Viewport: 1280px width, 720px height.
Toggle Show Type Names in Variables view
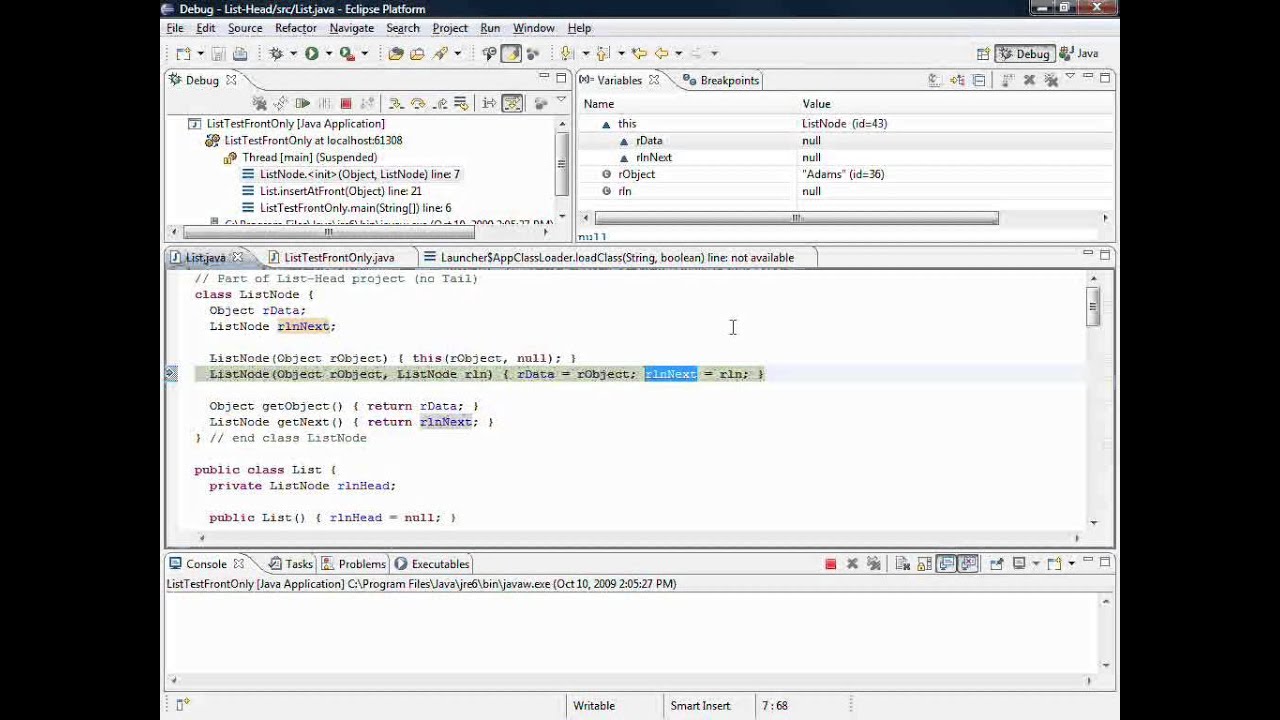click(x=934, y=80)
